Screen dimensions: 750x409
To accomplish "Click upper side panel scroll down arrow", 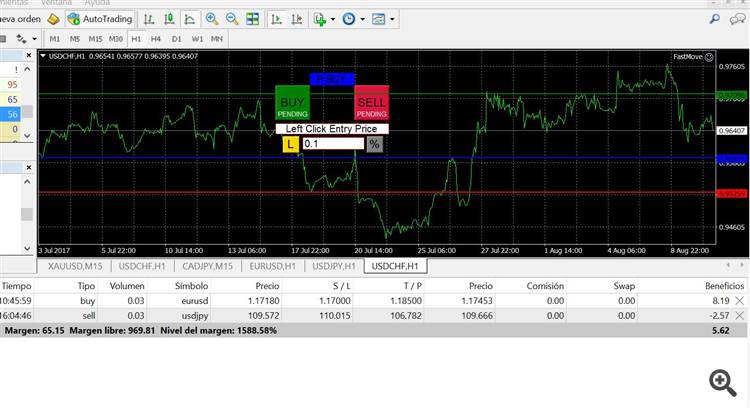I will (x=27, y=136).
